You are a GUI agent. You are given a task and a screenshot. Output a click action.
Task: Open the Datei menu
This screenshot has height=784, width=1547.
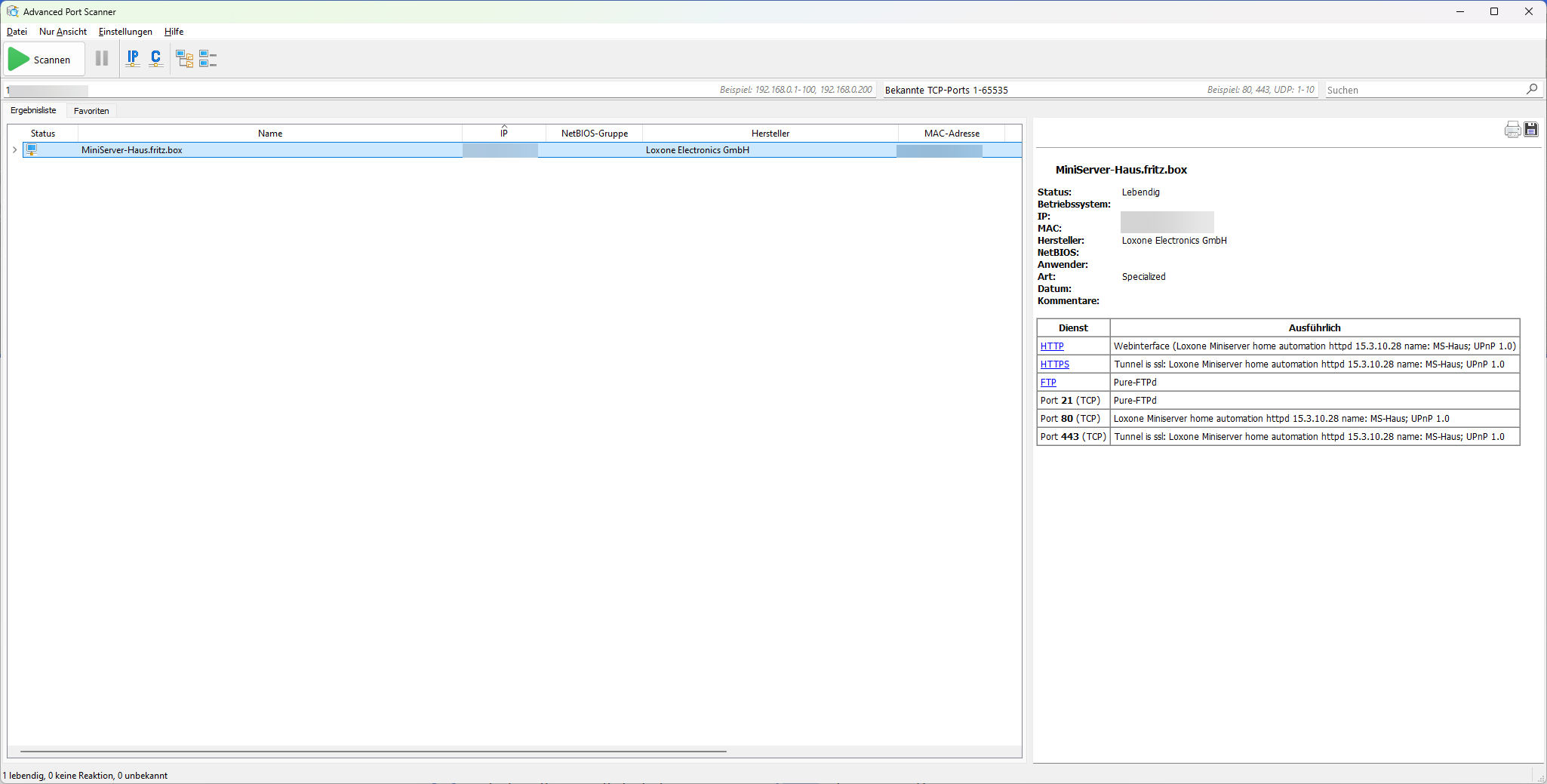coord(17,32)
